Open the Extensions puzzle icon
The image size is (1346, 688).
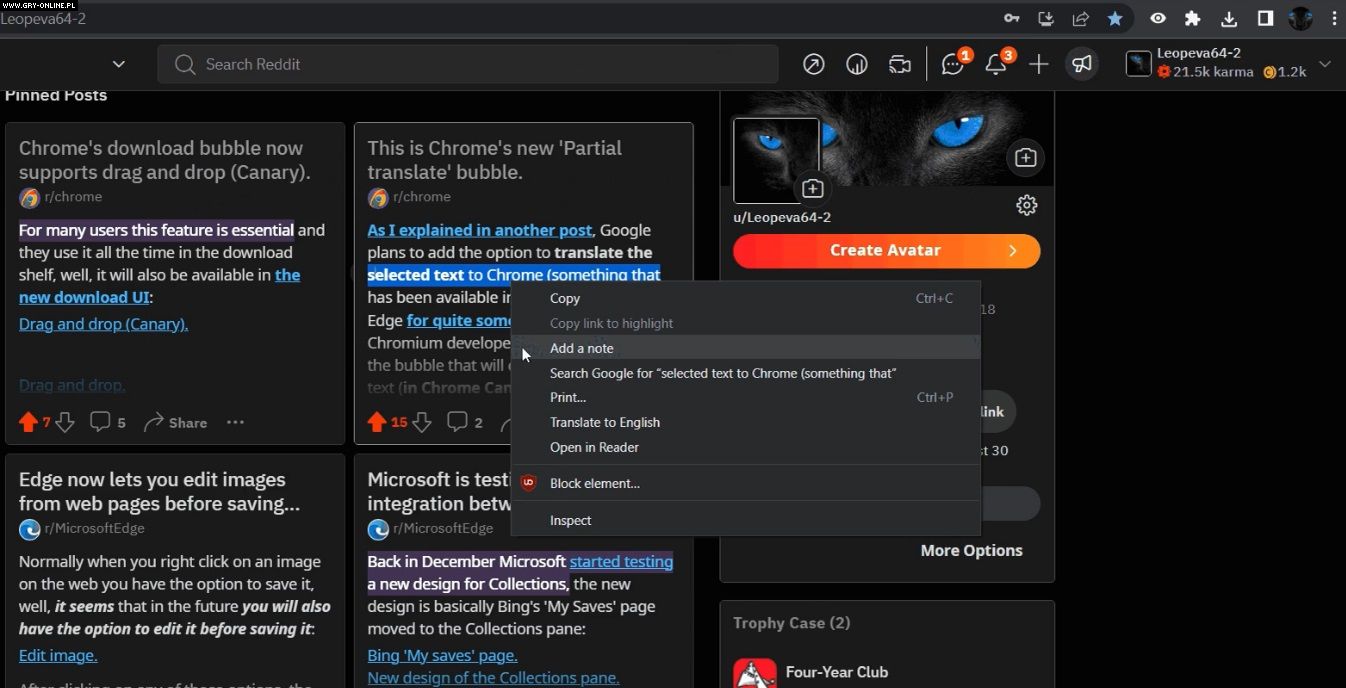[1192, 18]
